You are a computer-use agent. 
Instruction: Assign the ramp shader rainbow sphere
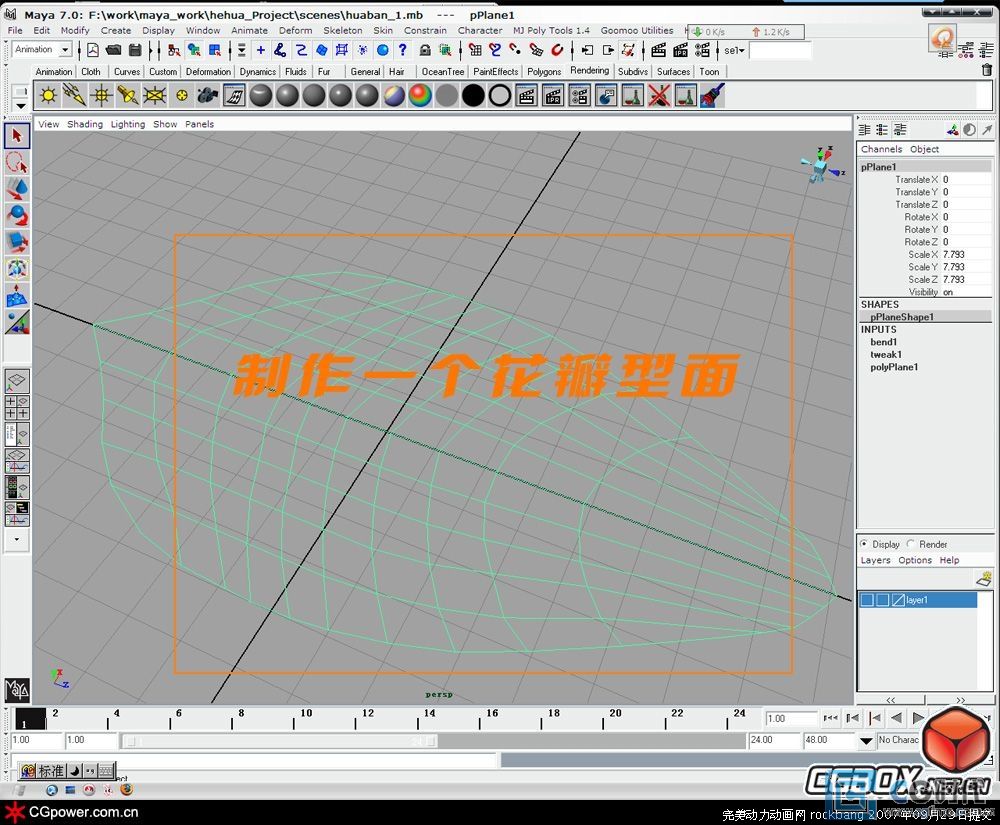click(x=420, y=96)
